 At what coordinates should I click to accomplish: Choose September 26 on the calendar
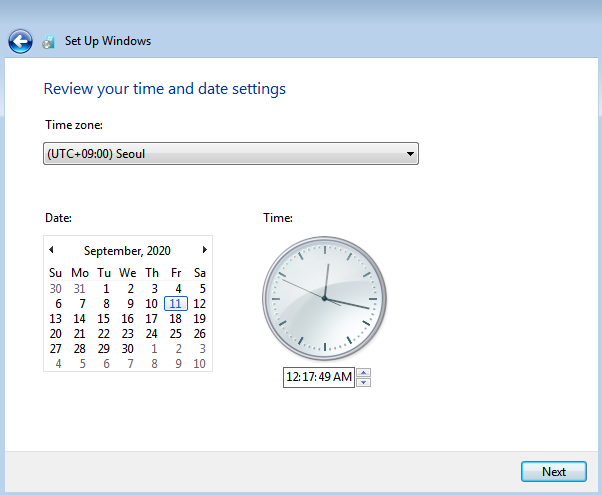pos(199,334)
